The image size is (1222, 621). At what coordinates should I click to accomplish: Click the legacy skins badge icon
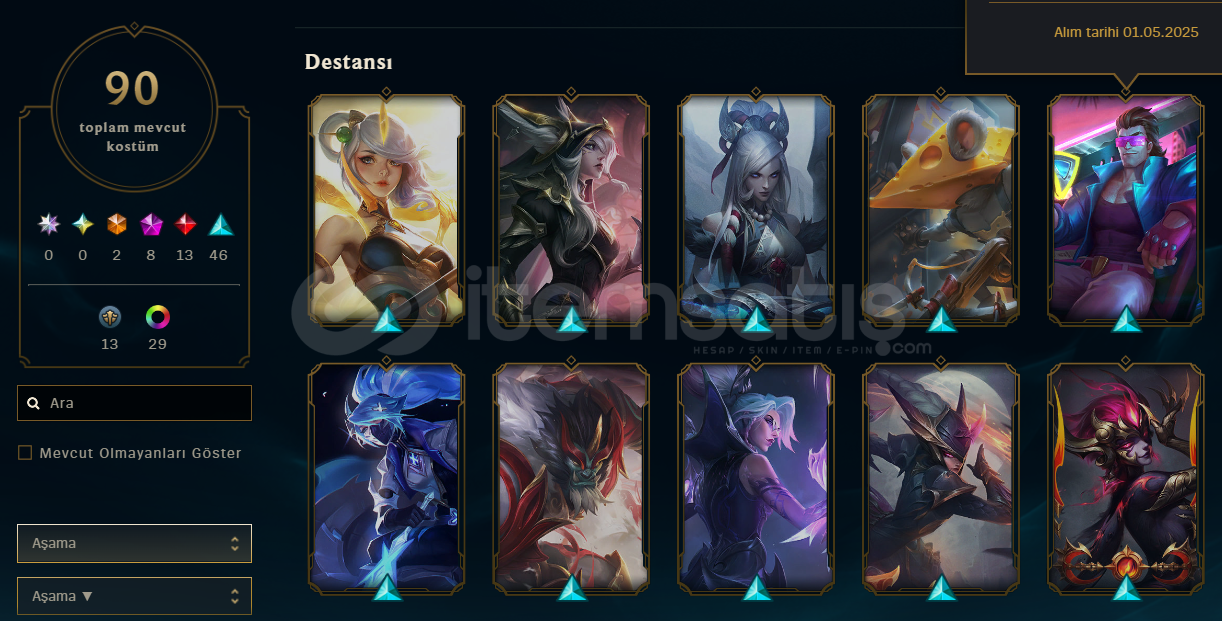coord(110,317)
